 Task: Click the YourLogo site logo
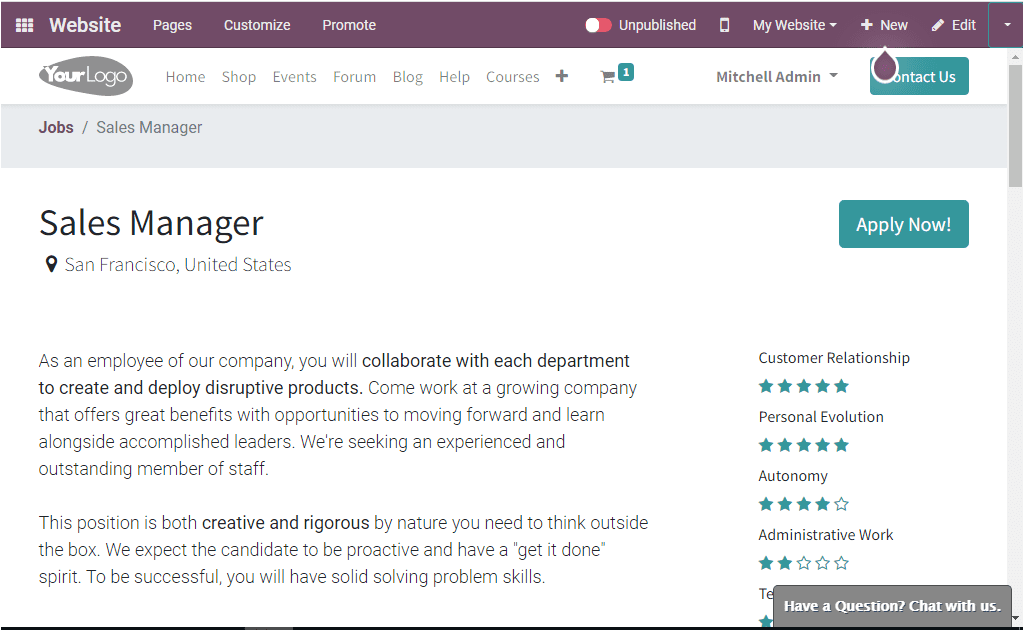tap(86, 76)
